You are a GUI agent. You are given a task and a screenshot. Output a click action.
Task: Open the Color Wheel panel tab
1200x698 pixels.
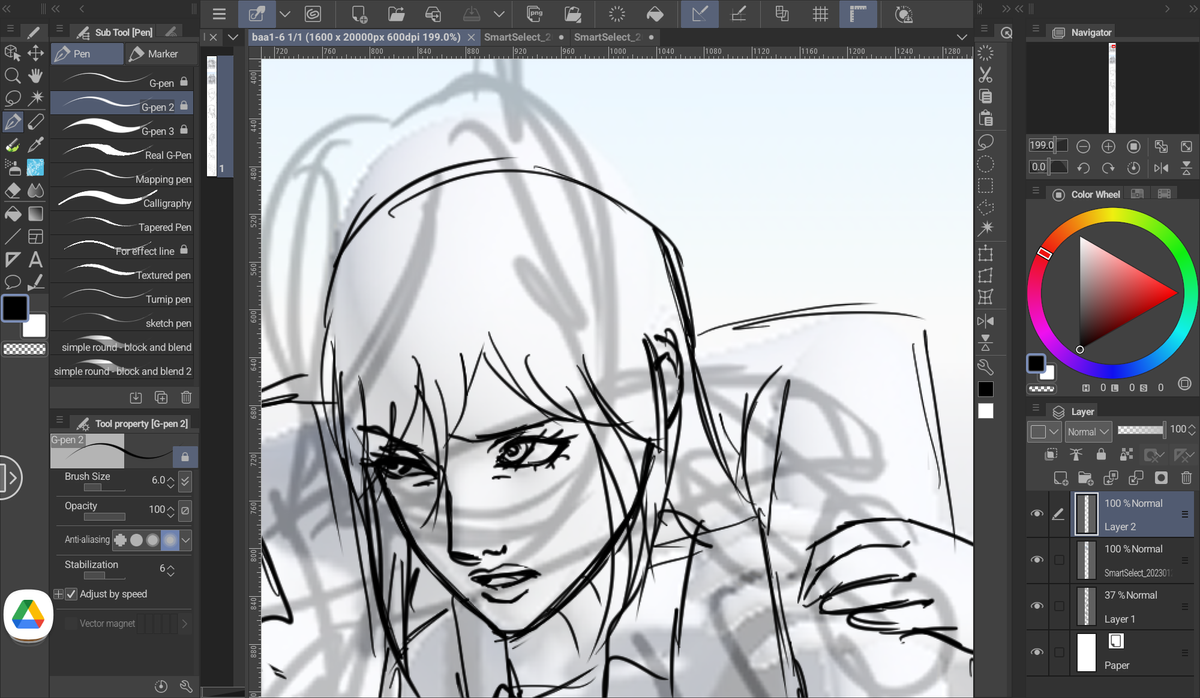[1096, 194]
